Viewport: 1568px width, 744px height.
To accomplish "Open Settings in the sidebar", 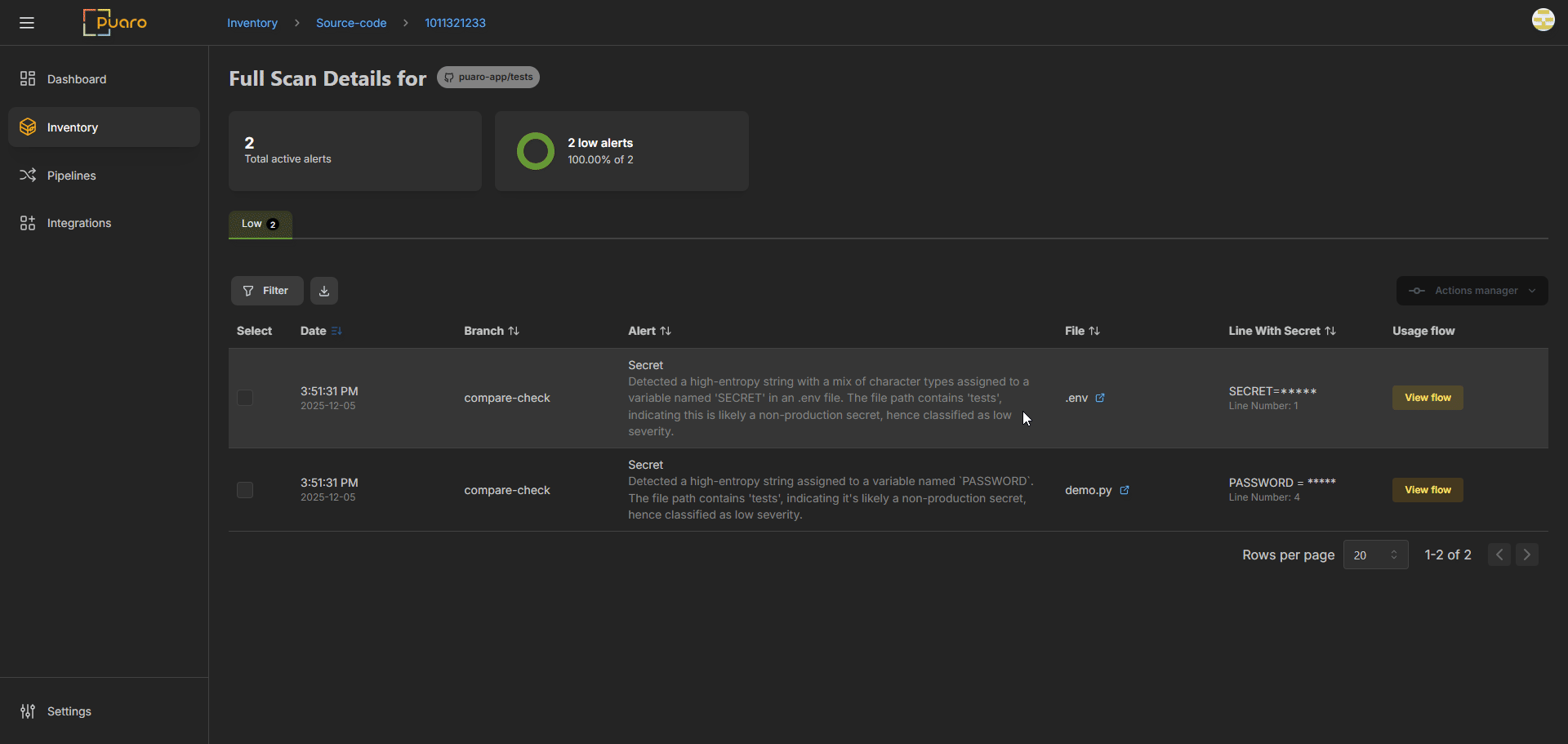I will pos(69,711).
